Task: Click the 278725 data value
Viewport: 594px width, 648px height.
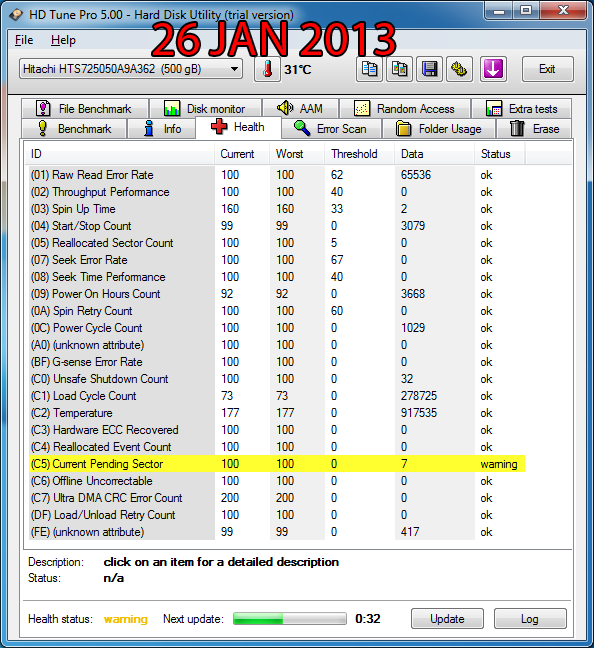Action: coord(418,395)
